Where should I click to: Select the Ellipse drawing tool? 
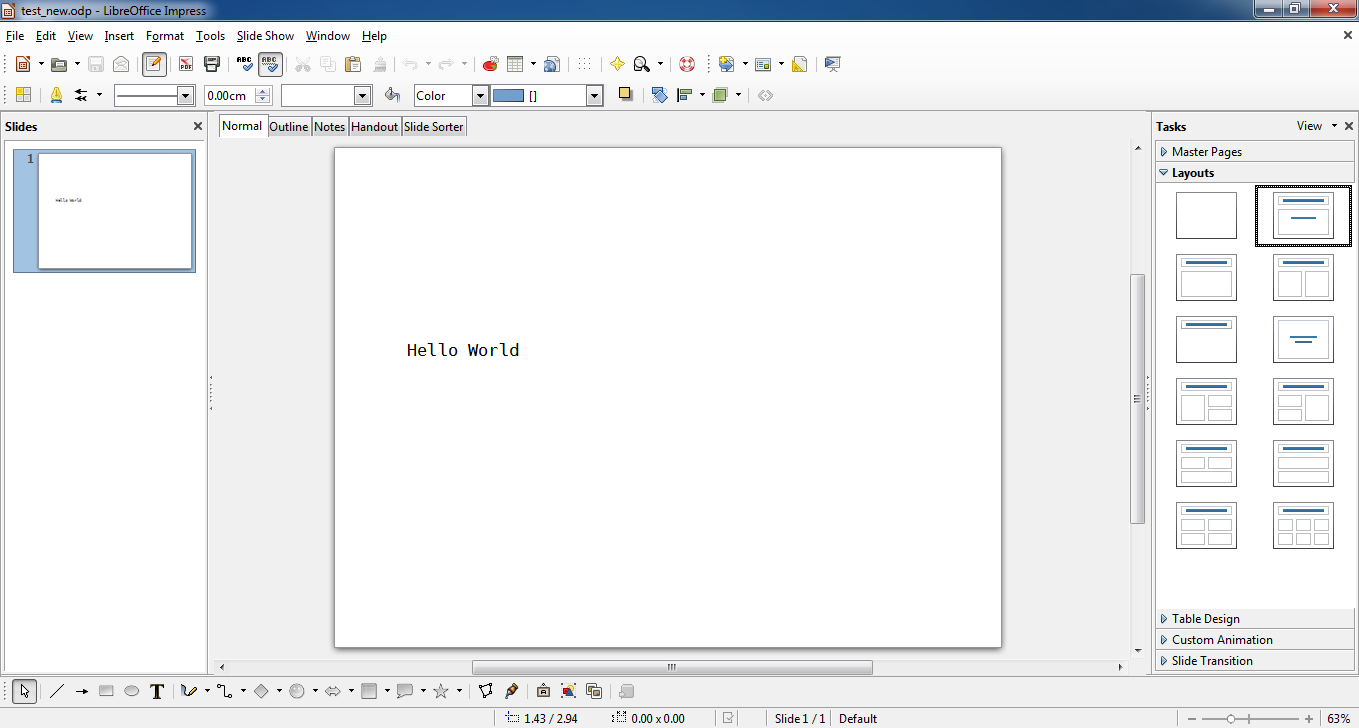[131, 691]
